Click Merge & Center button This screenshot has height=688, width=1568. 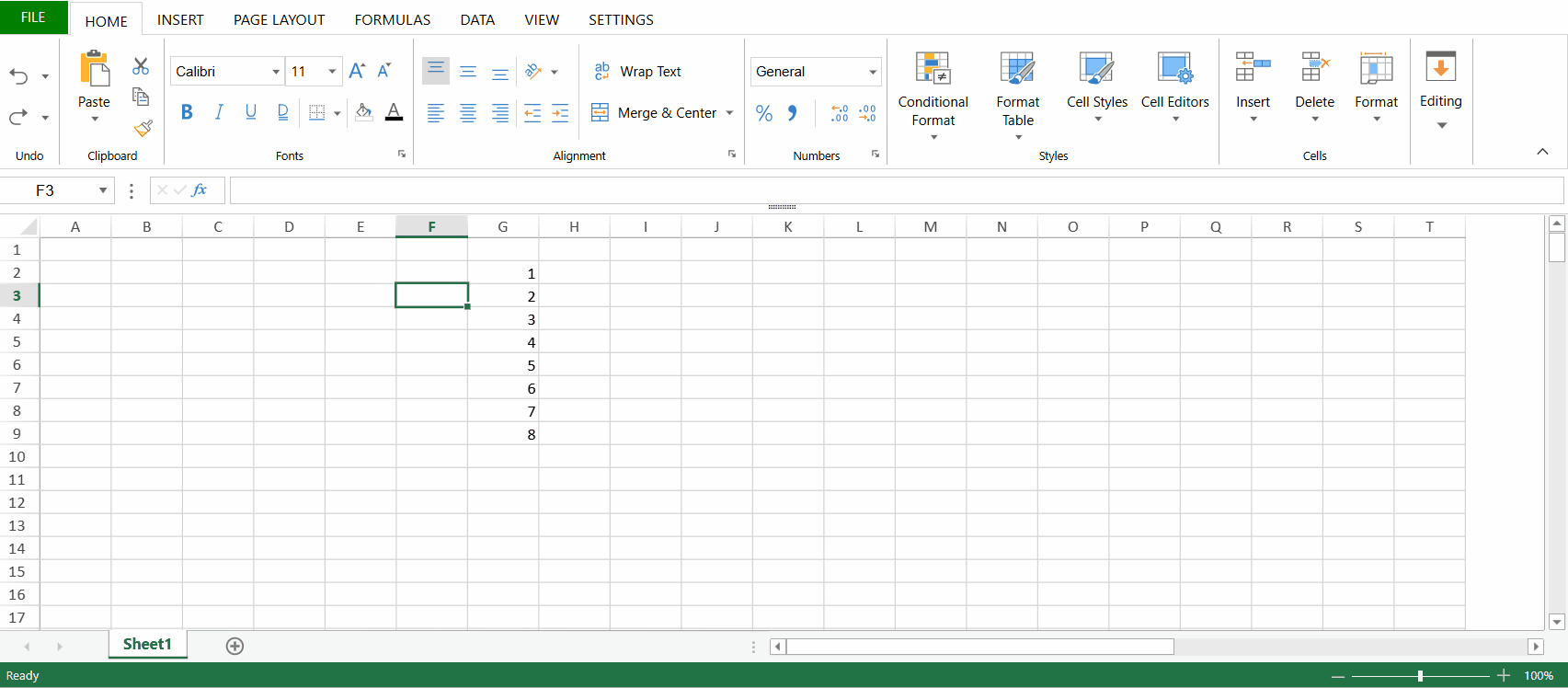(654, 112)
